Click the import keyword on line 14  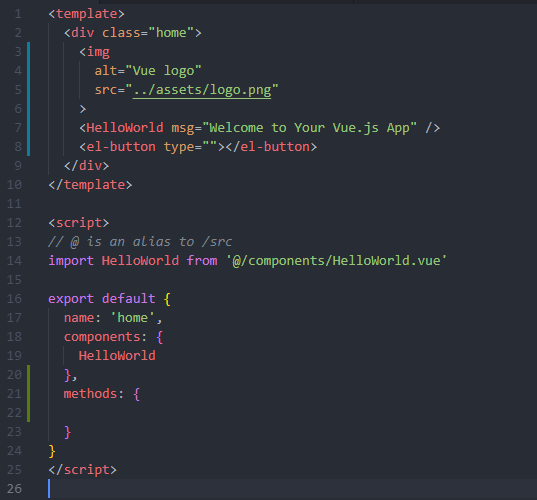(x=71, y=261)
